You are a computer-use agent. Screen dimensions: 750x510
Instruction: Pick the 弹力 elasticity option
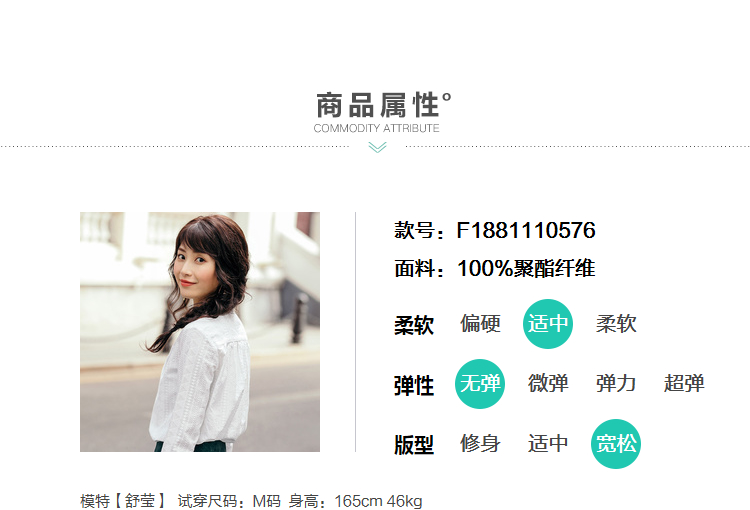click(x=616, y=384)
